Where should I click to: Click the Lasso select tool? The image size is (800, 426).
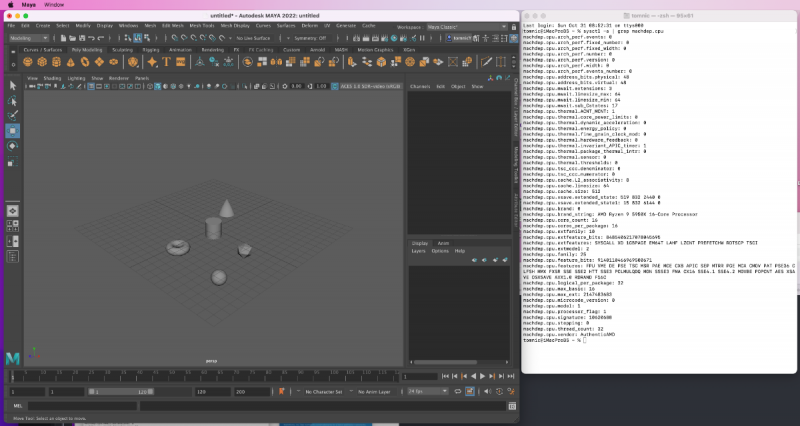pos(13,100)
